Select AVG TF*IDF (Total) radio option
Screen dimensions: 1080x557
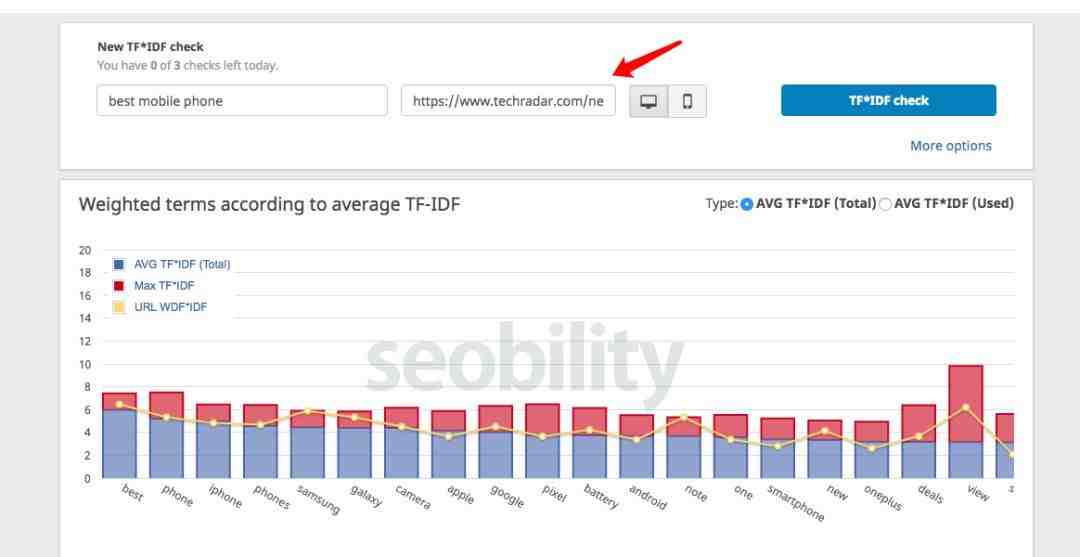[x=747, y=204]
